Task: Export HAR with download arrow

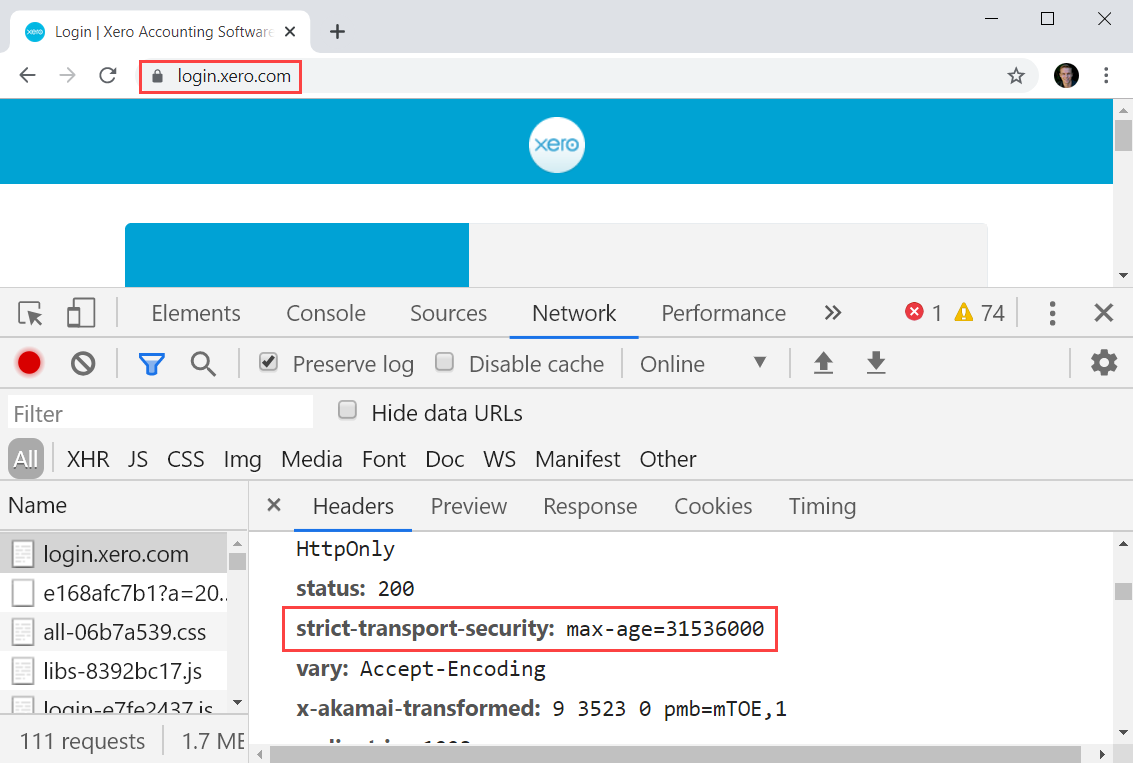Action: coord(876,363)
